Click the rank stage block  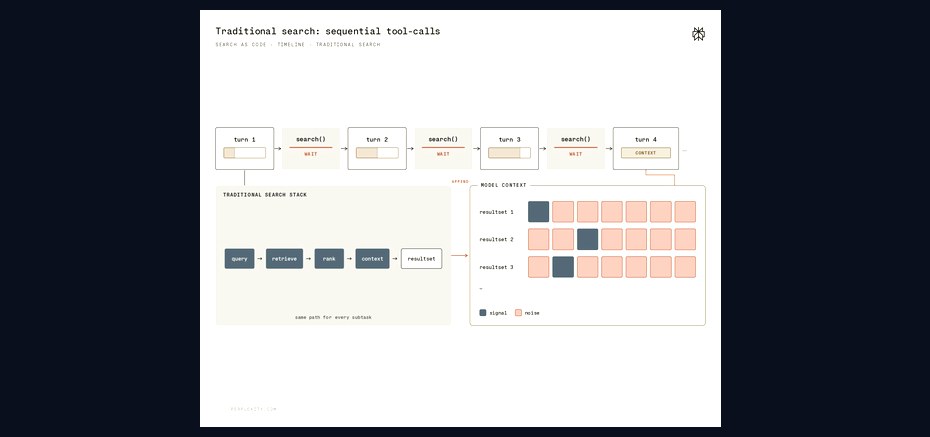coord(329,259)
